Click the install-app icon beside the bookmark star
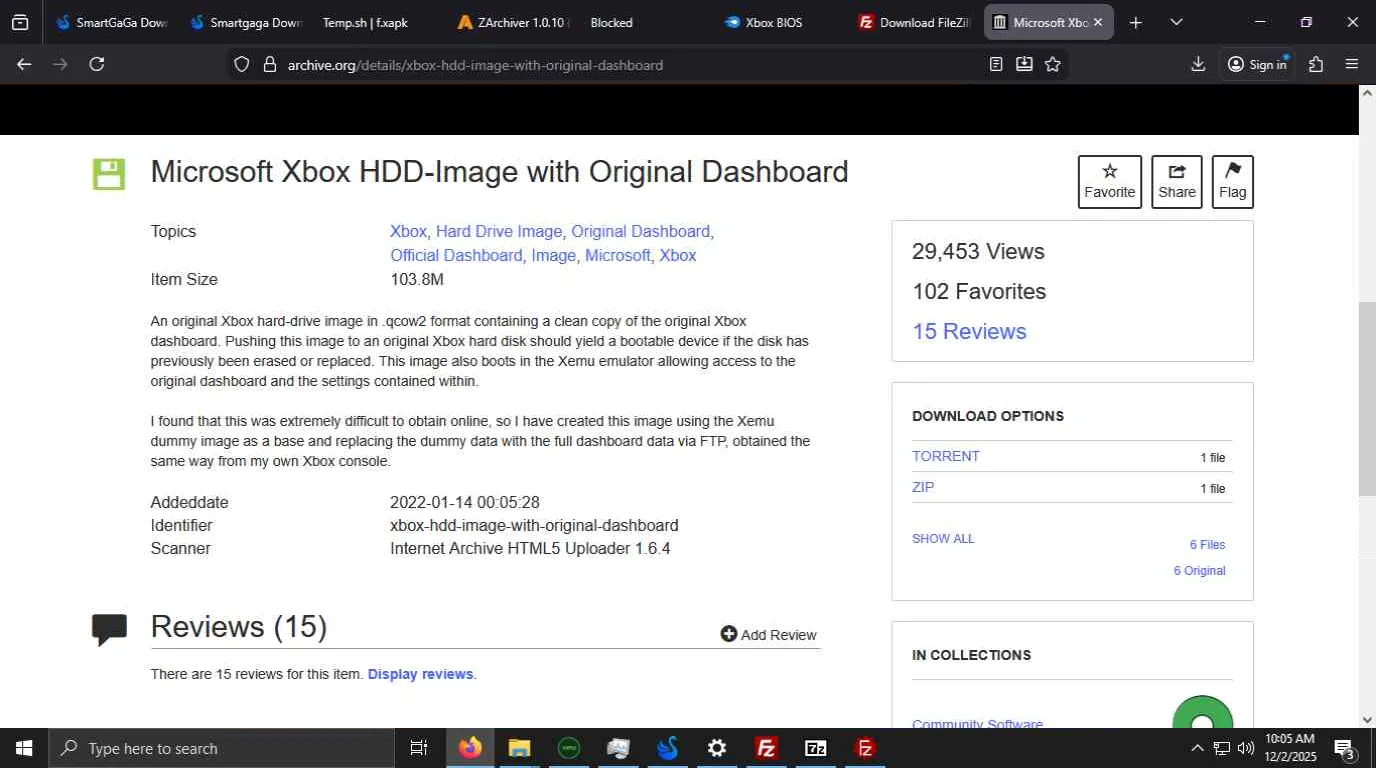 tap(1024, 64)
